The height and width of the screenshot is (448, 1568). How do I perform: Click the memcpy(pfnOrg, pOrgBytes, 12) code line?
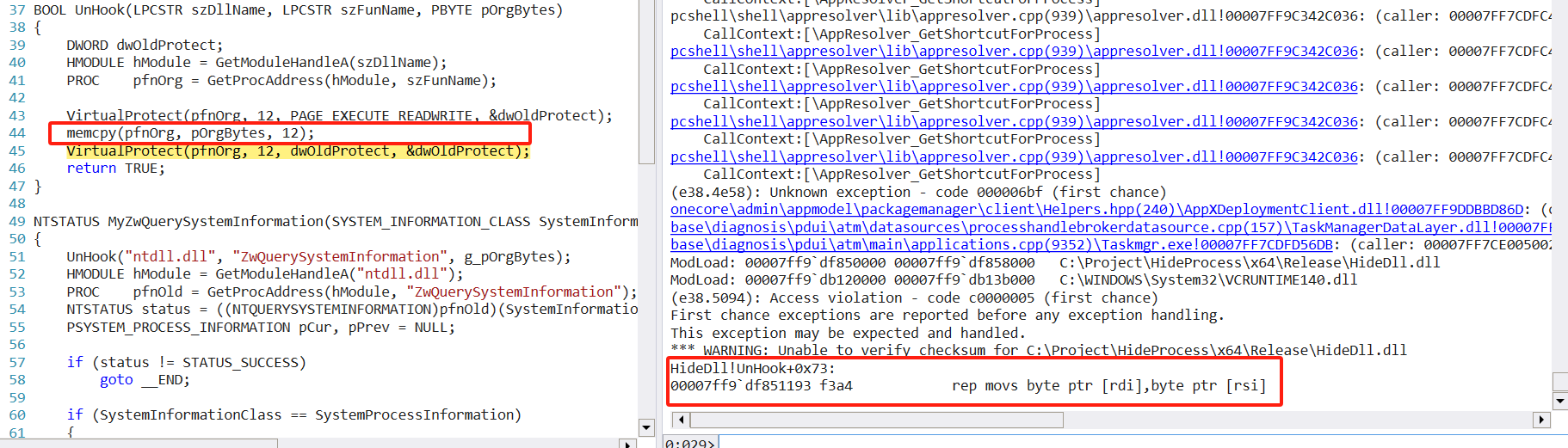click(190, 133)
